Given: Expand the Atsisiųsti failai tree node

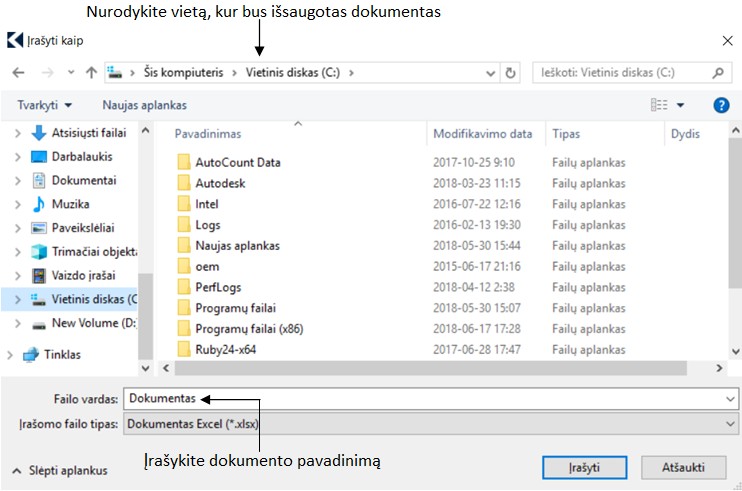Looking at the screenshot, I should [18, 133].
